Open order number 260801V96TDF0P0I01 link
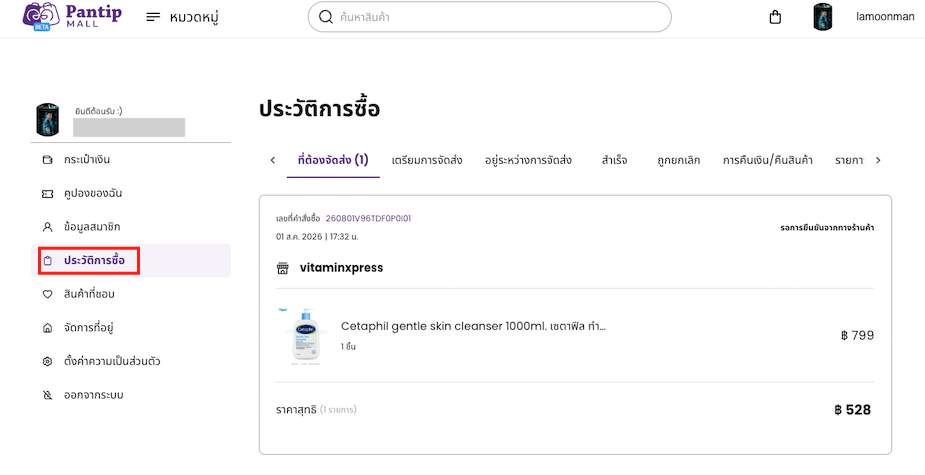925x475 pixels. 368,218
